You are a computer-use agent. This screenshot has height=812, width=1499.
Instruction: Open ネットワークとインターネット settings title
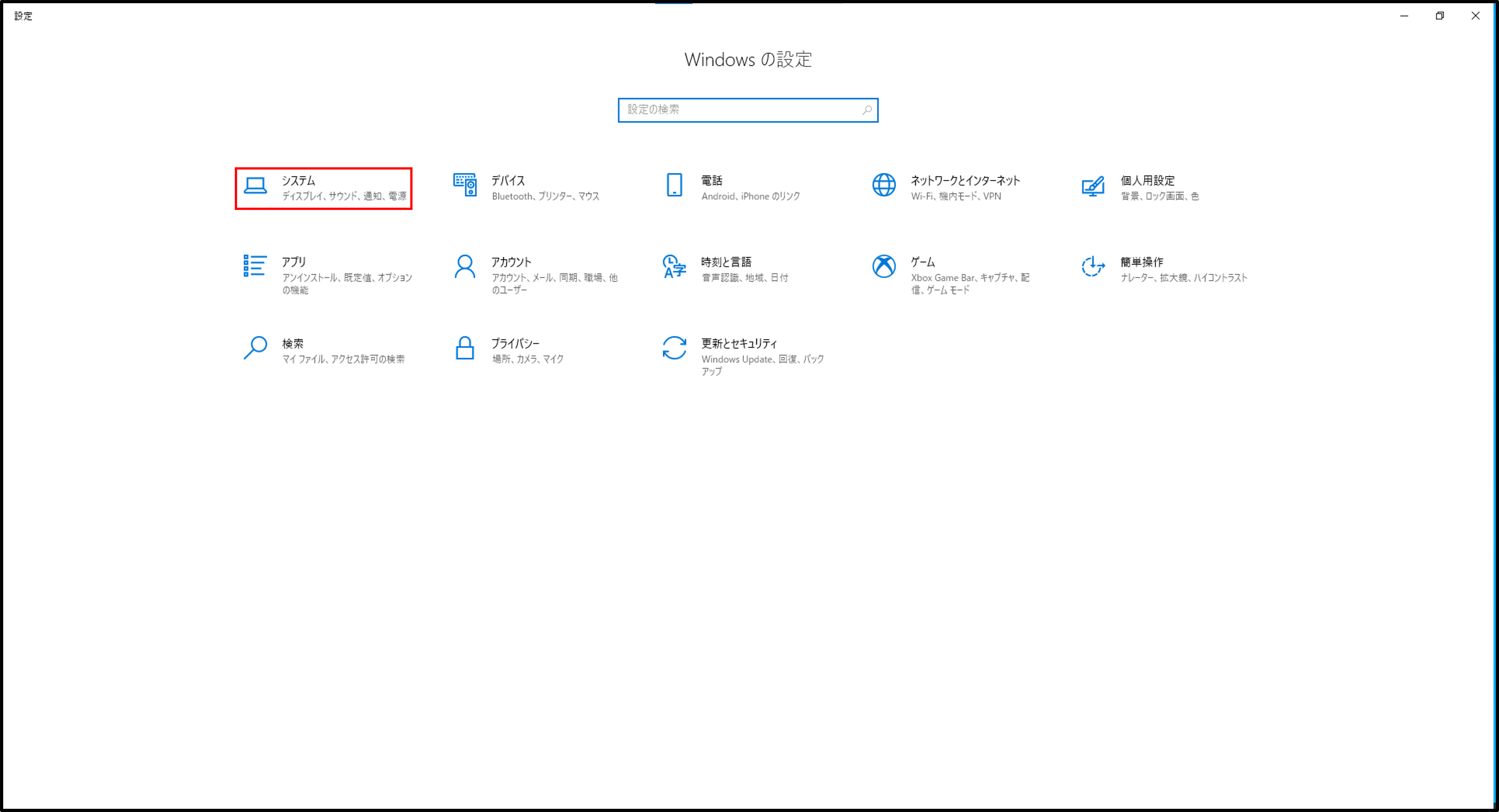click(x=965, y=180)
